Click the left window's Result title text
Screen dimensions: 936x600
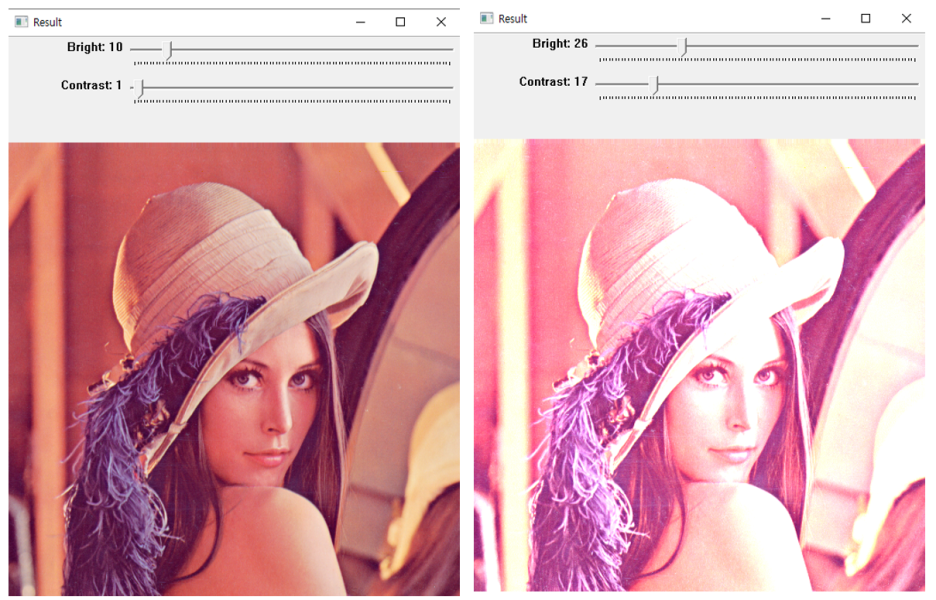[47, 23]
